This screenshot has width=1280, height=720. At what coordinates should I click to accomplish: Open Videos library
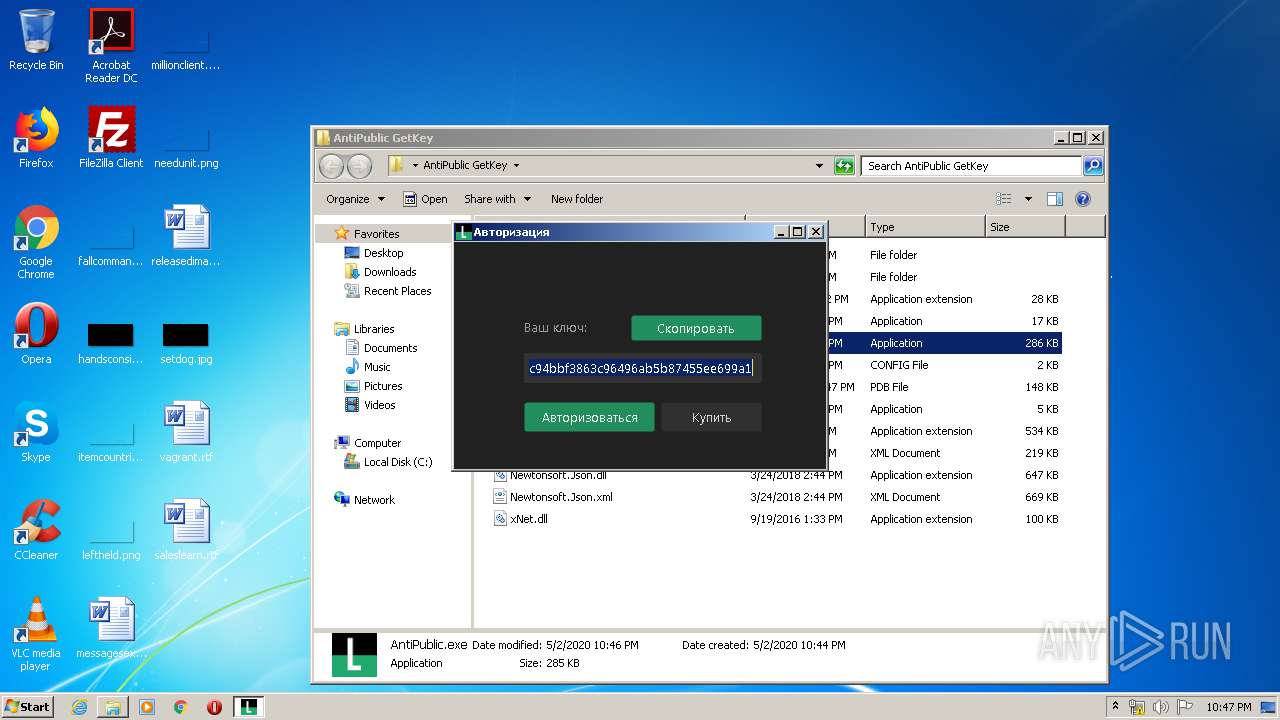tap(380, 405)
